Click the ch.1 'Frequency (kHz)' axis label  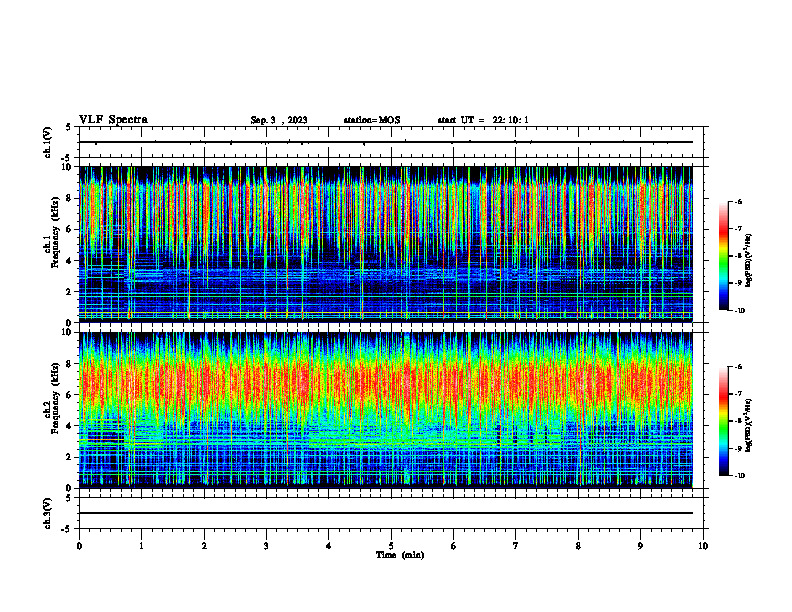55,232
